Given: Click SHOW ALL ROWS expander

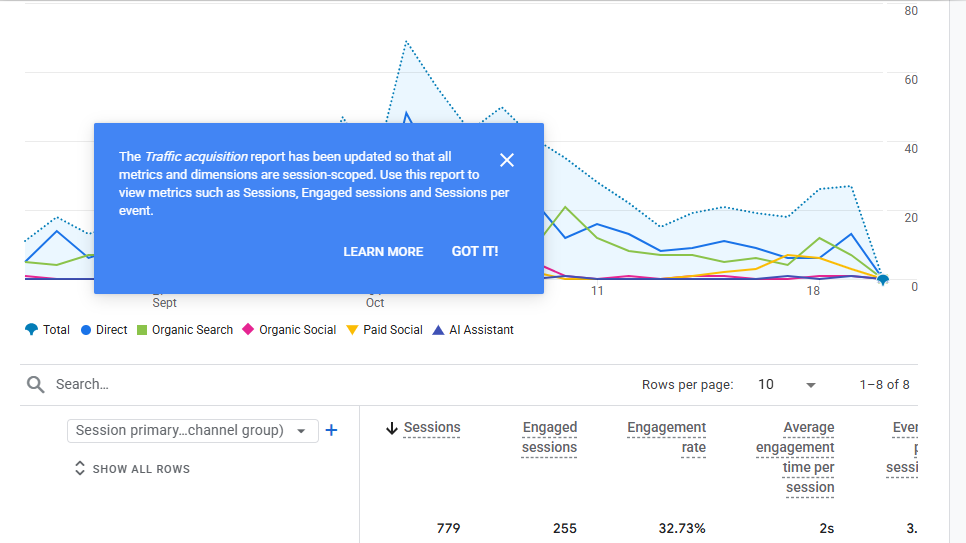Looking at the screenshot, I should [x=132, y=469].
